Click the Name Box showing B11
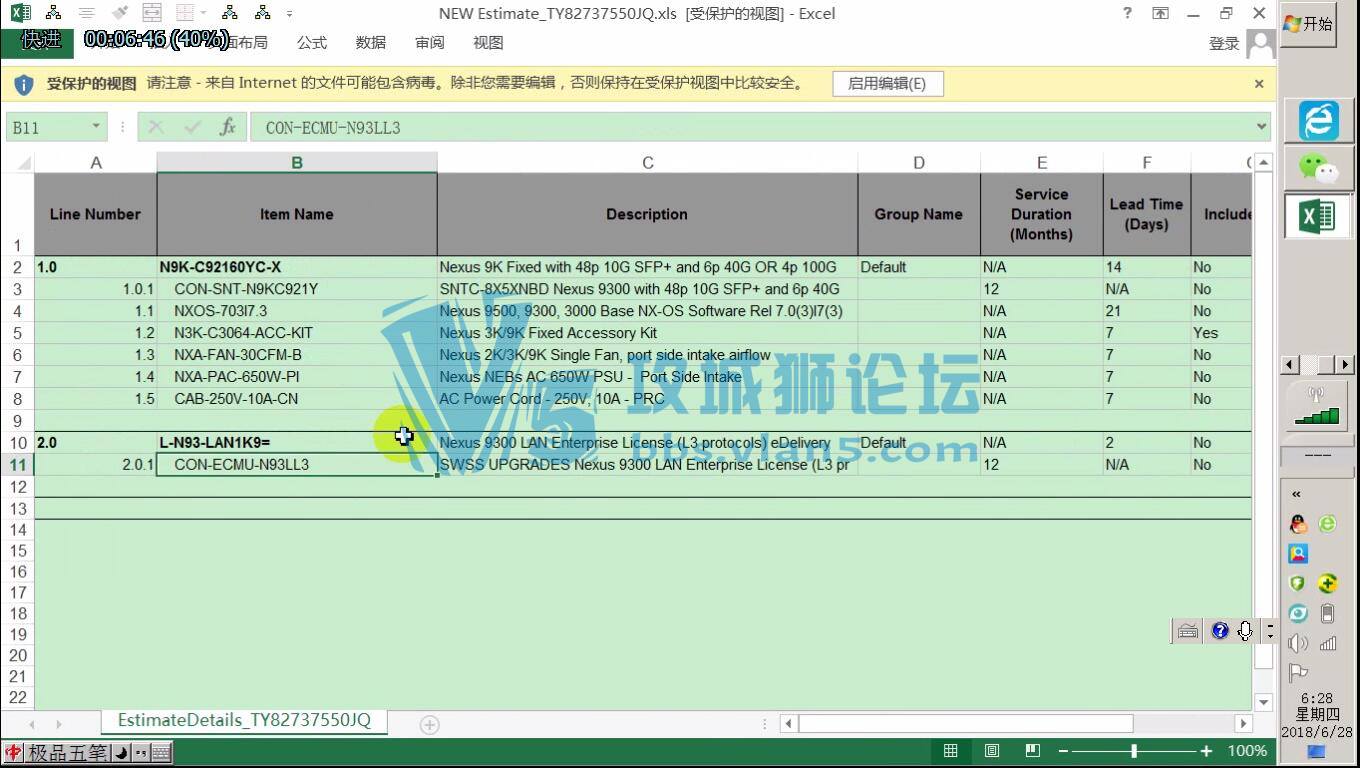The height and width of the screenshot is (768, 1360). pyautogui.click(x=47, y=127)
